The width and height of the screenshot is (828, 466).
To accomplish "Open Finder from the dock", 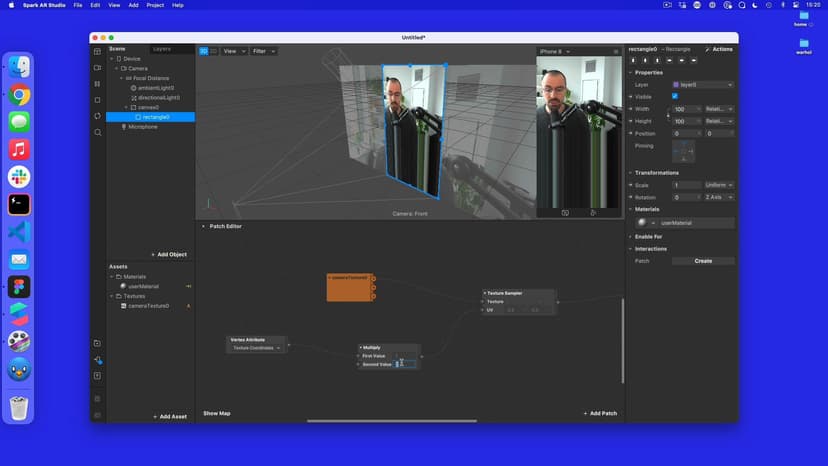I will point(19,67).
